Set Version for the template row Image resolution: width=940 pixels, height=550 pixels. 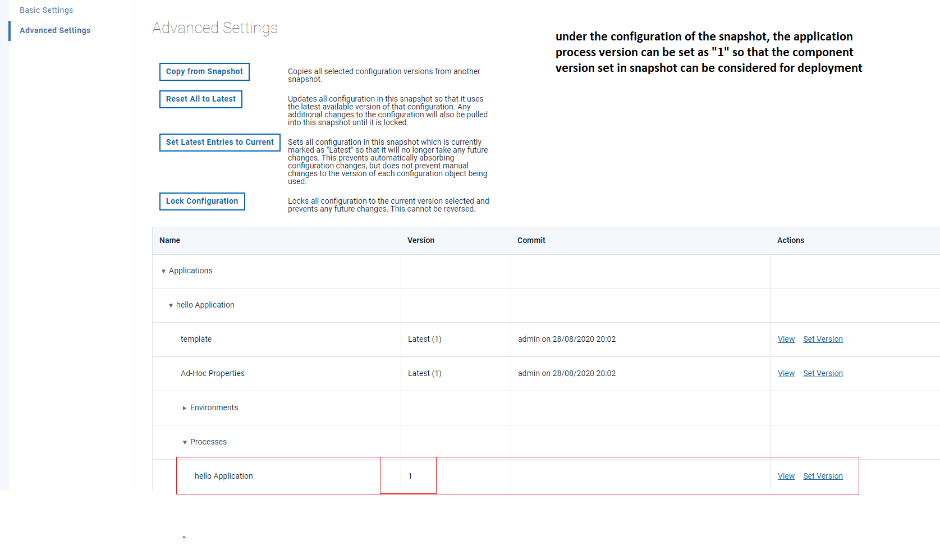click(822, 339)
